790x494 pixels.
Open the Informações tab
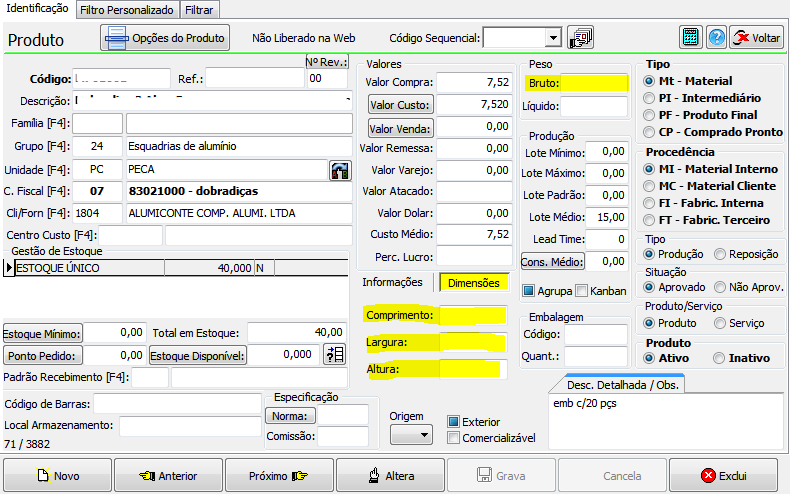click(392, 283)
